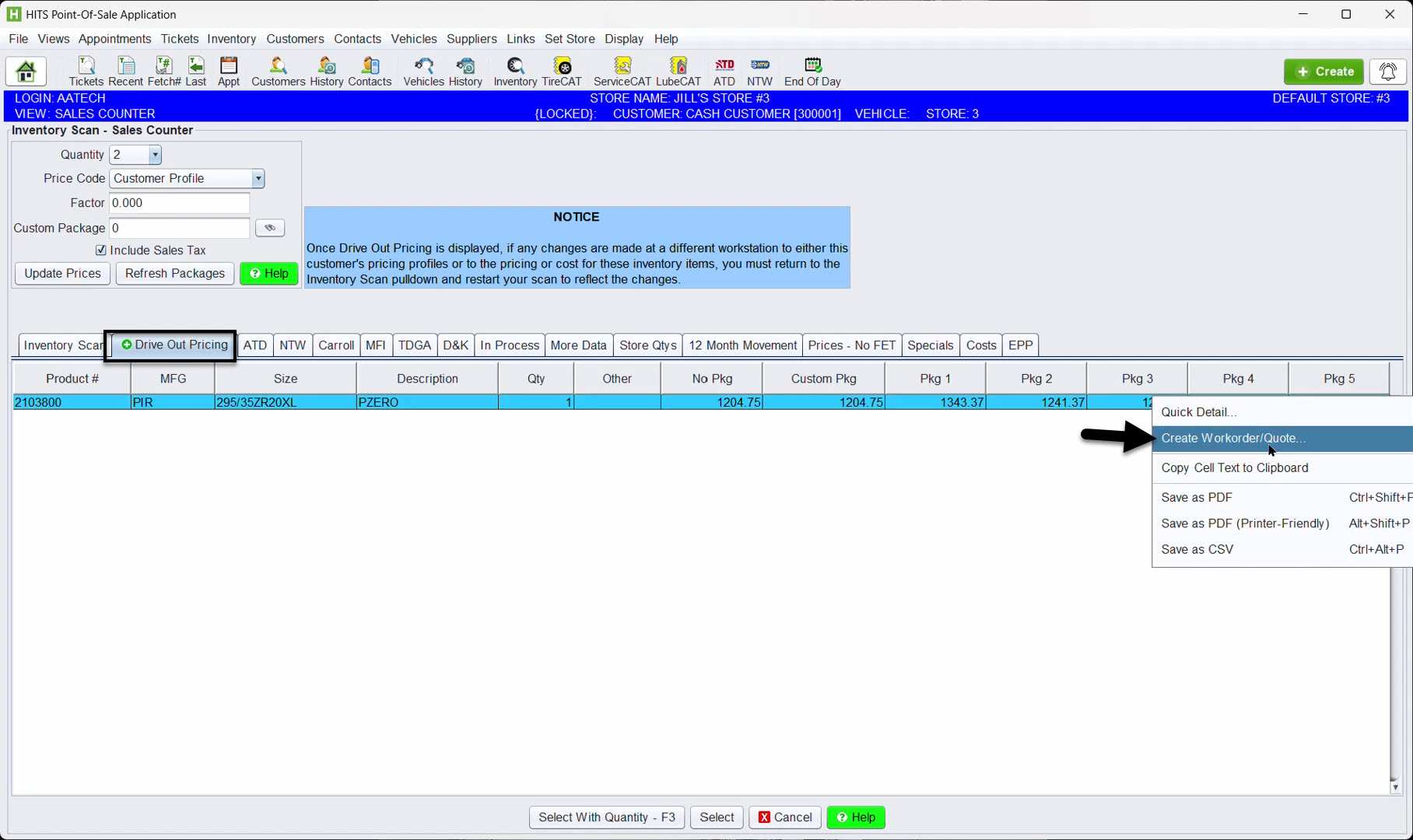Click the Home icon in the toolbar
This screenshot has height=840, width=1413.
coord(26,72)
